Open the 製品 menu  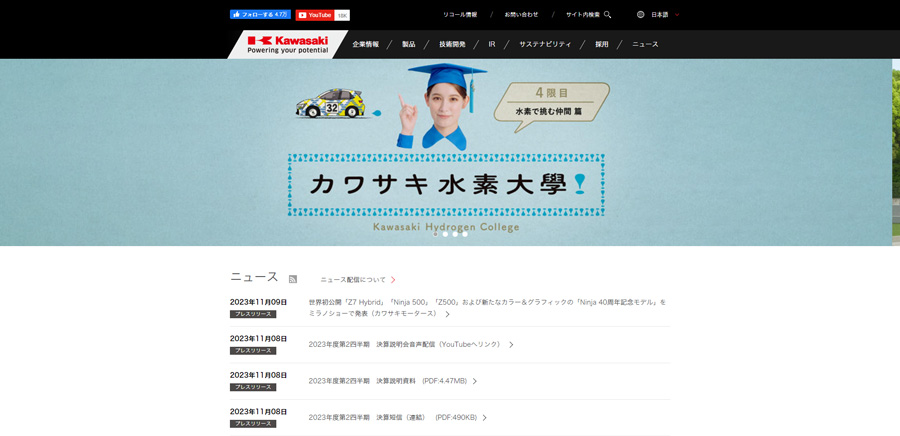click(409, 44)
